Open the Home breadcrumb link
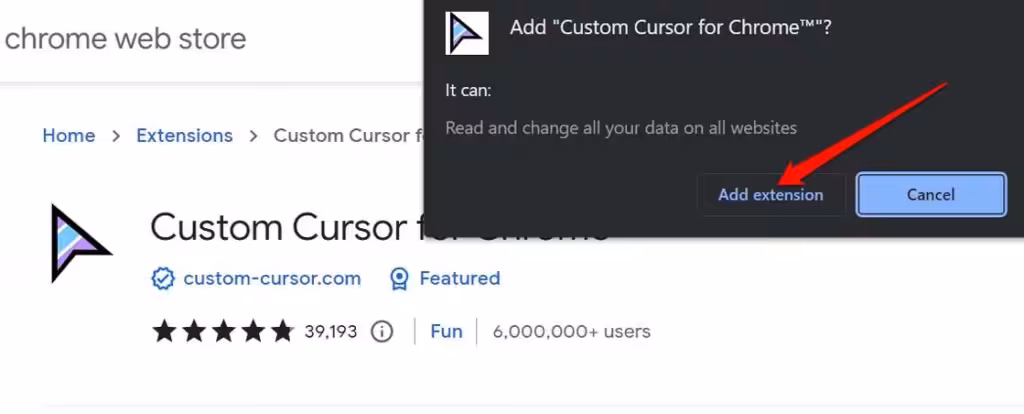 (x=69, y=136)
